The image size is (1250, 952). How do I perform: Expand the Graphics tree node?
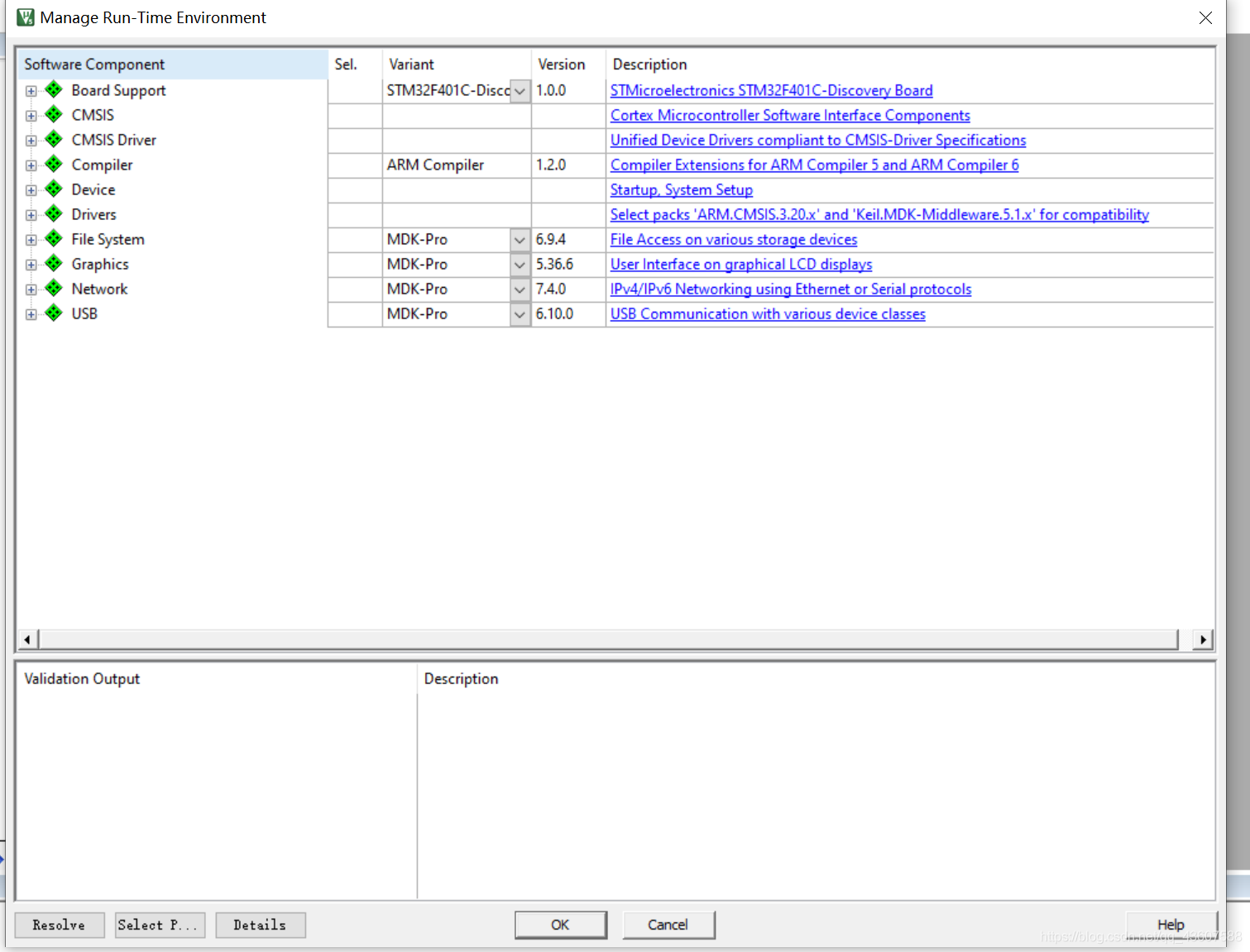point(31,265)
